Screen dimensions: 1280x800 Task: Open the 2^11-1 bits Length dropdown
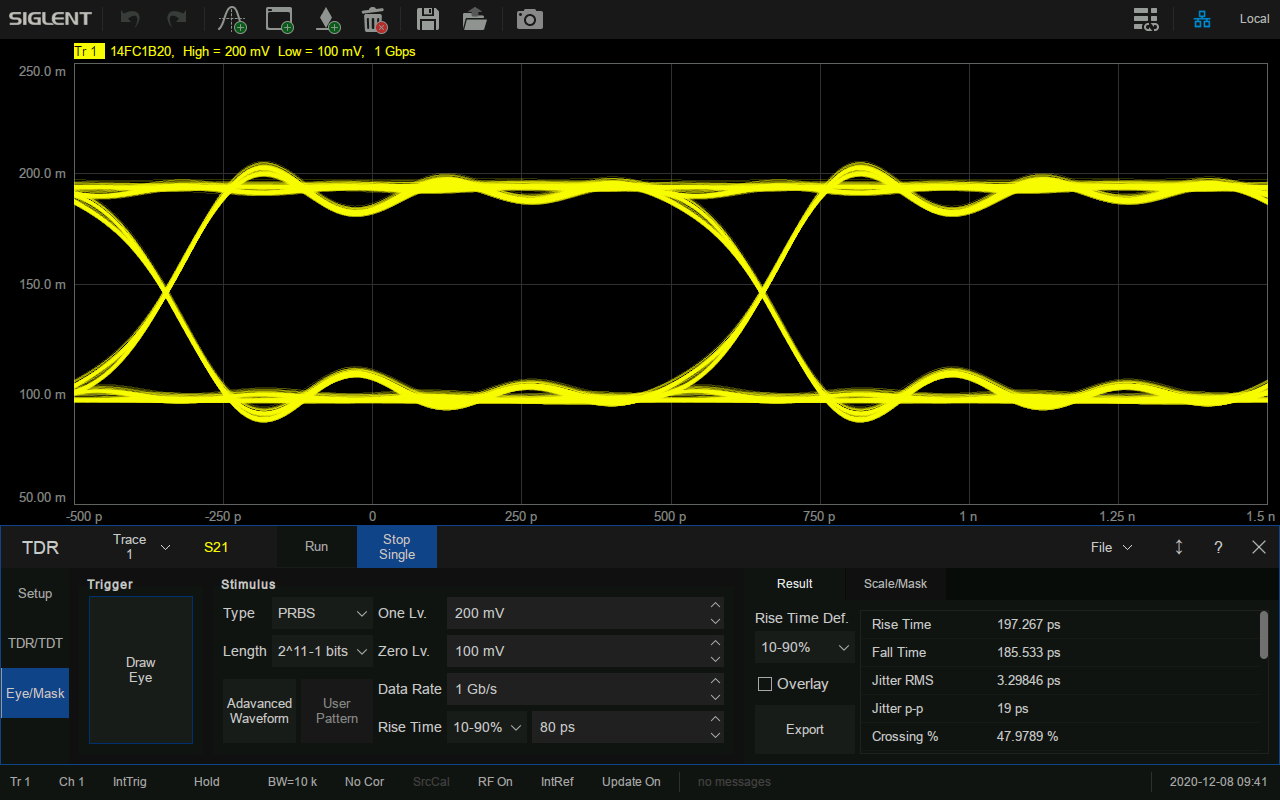pos(322,651)
